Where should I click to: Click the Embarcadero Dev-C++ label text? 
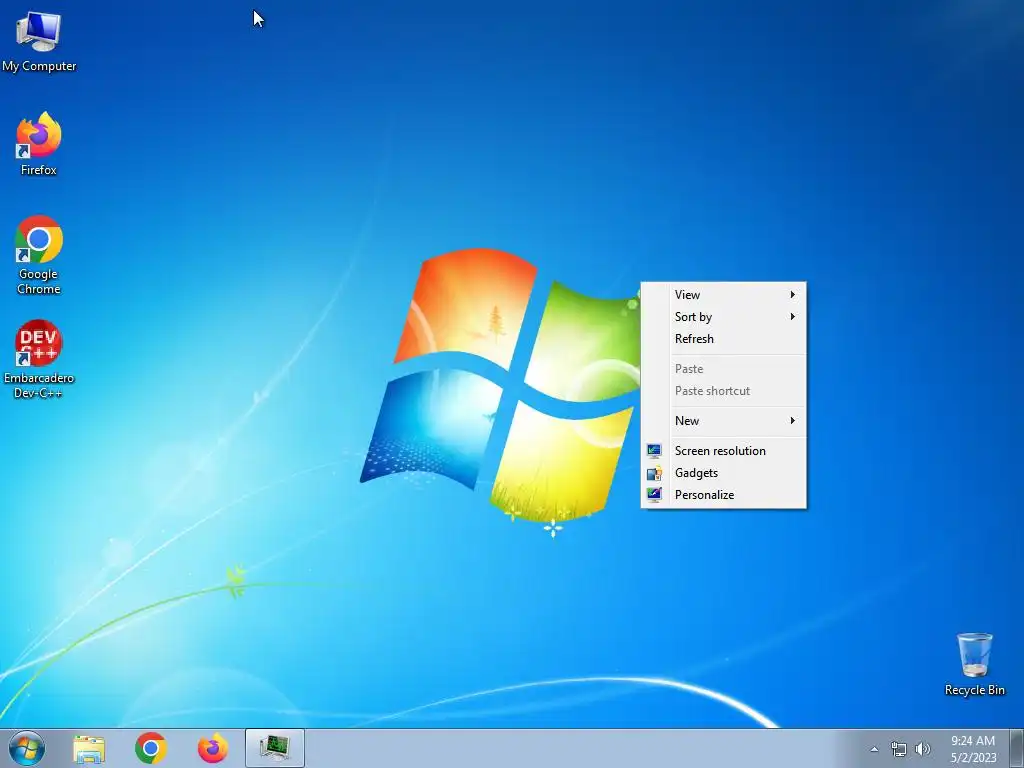pyautogui.click(x=39, y=385)
